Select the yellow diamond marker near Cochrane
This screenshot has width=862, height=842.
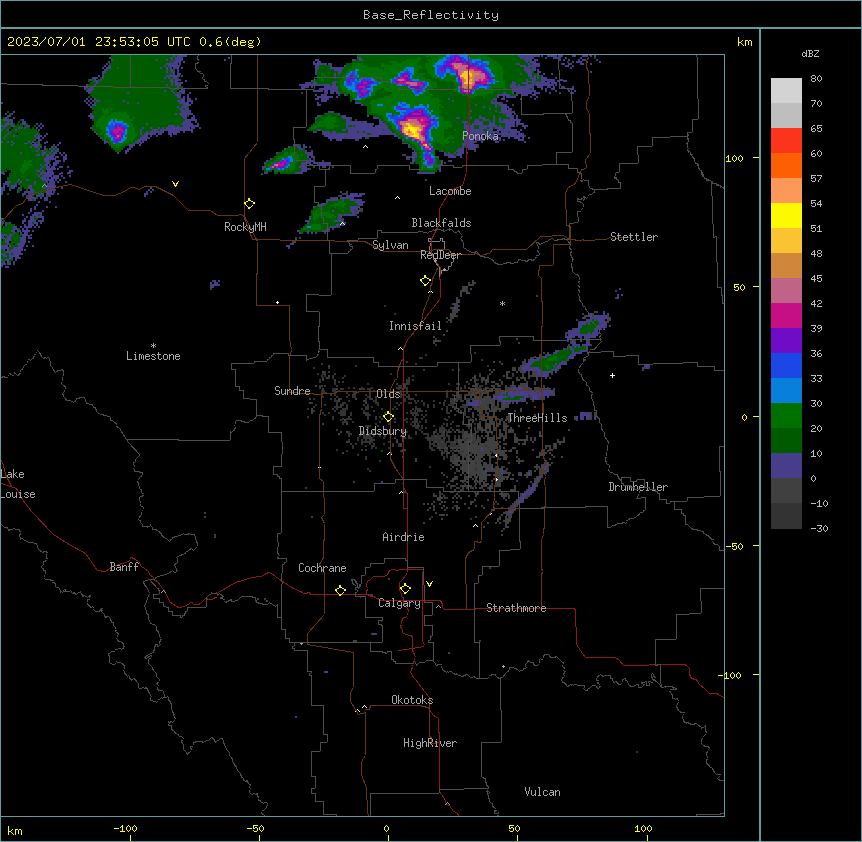pos(340,590)
